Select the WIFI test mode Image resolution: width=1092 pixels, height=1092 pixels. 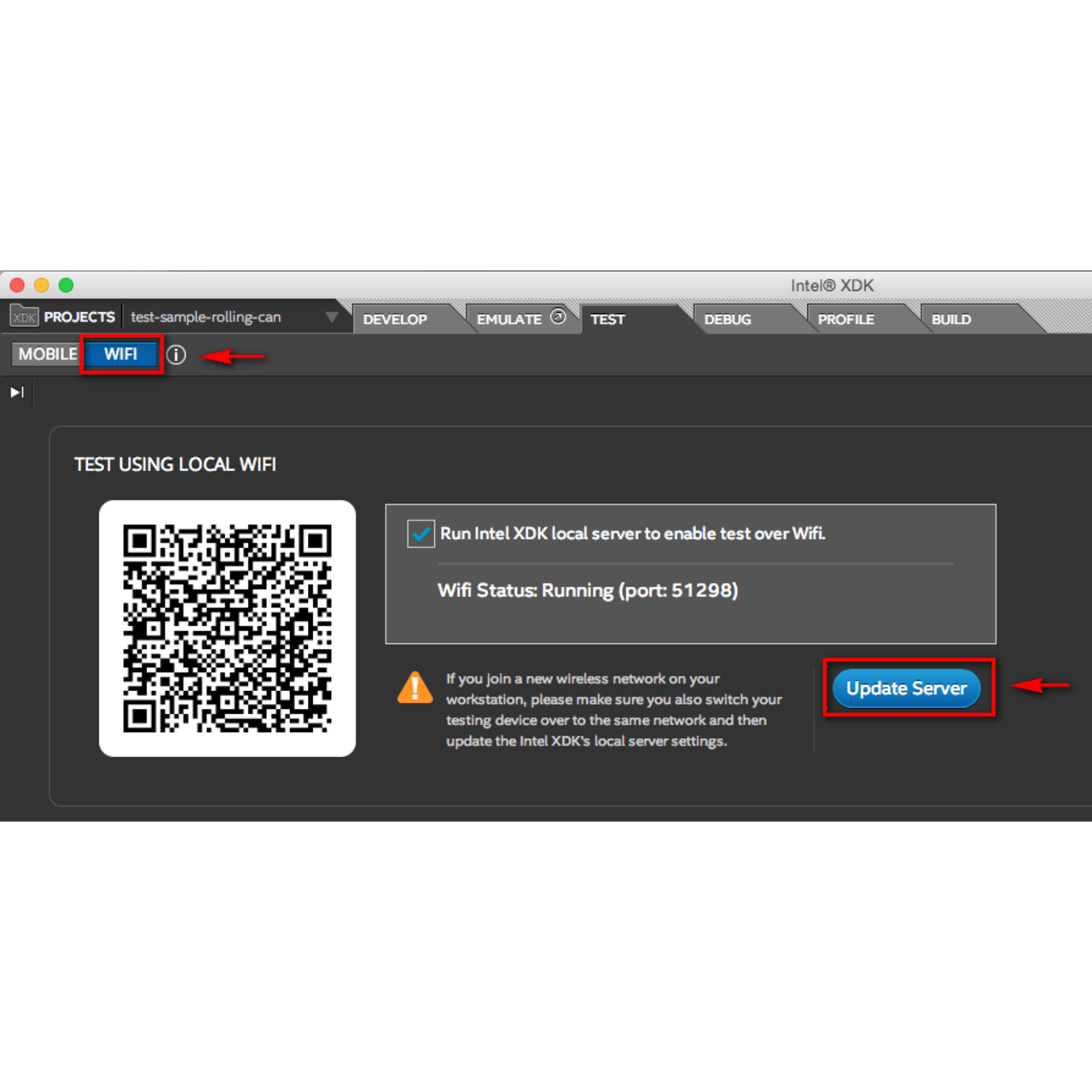121,354
